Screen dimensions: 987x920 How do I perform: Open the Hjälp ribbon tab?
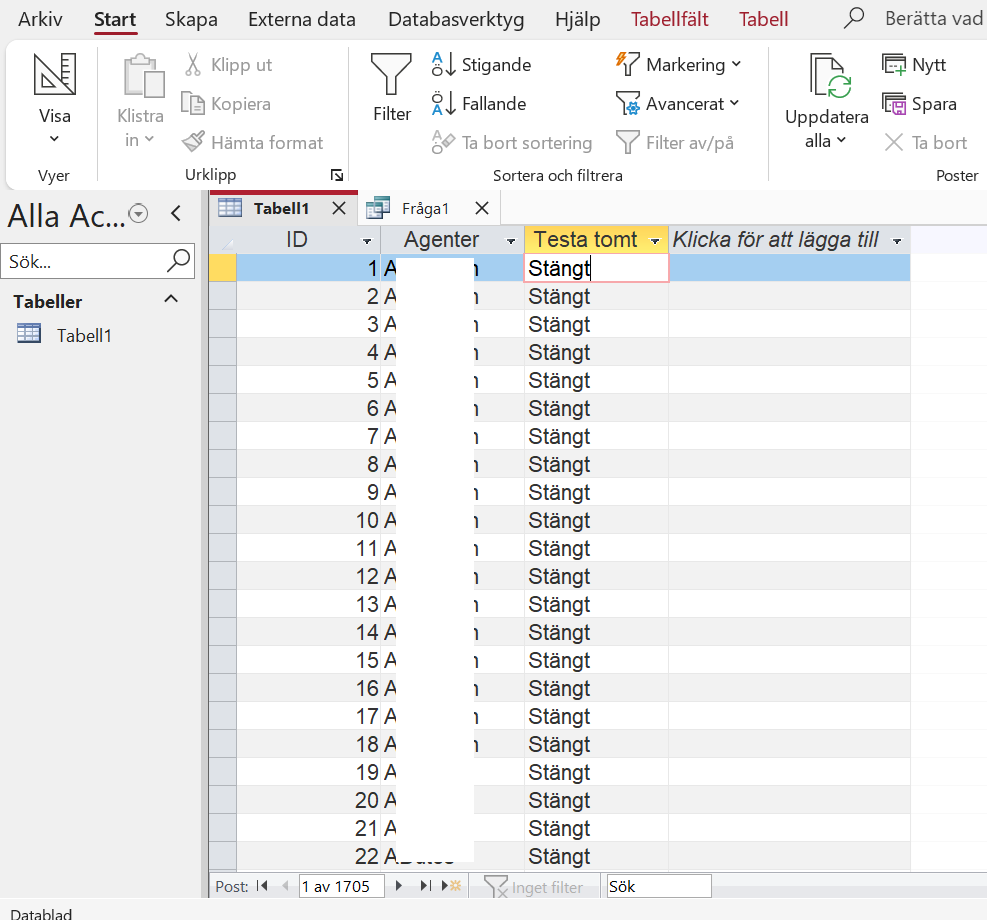tap(577, 20)
